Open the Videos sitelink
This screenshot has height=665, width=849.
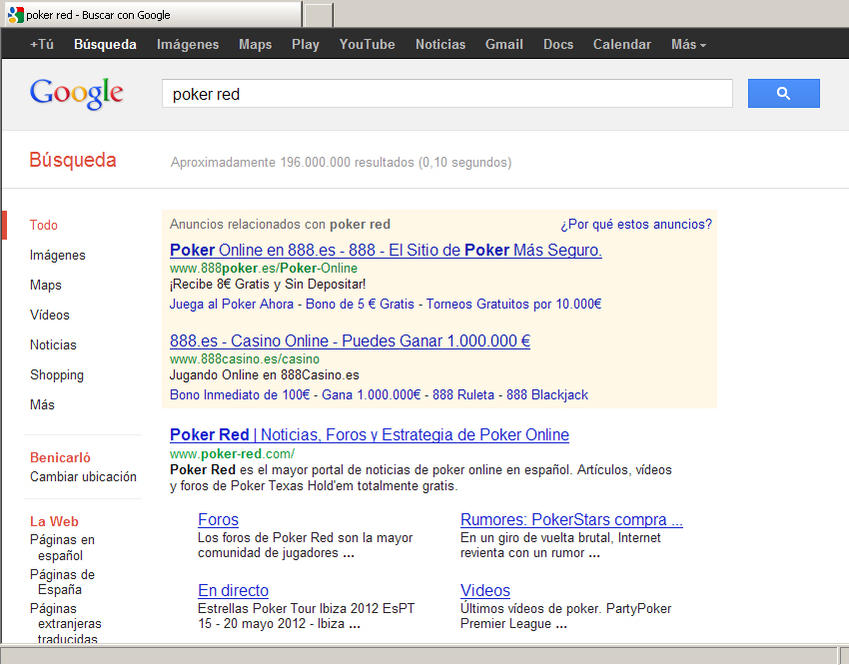485,590
